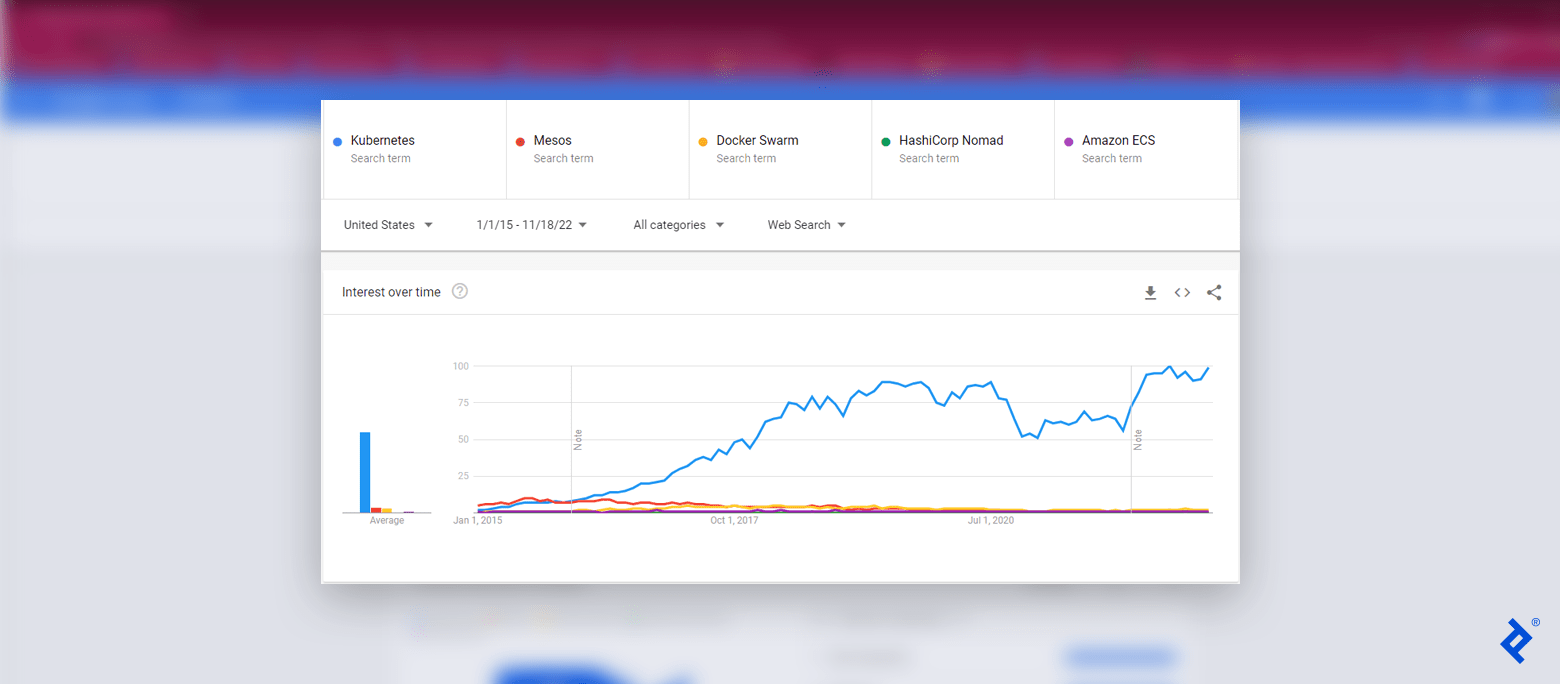
Task: Click the purple Amazon ECS dot
Action: 1068,141
